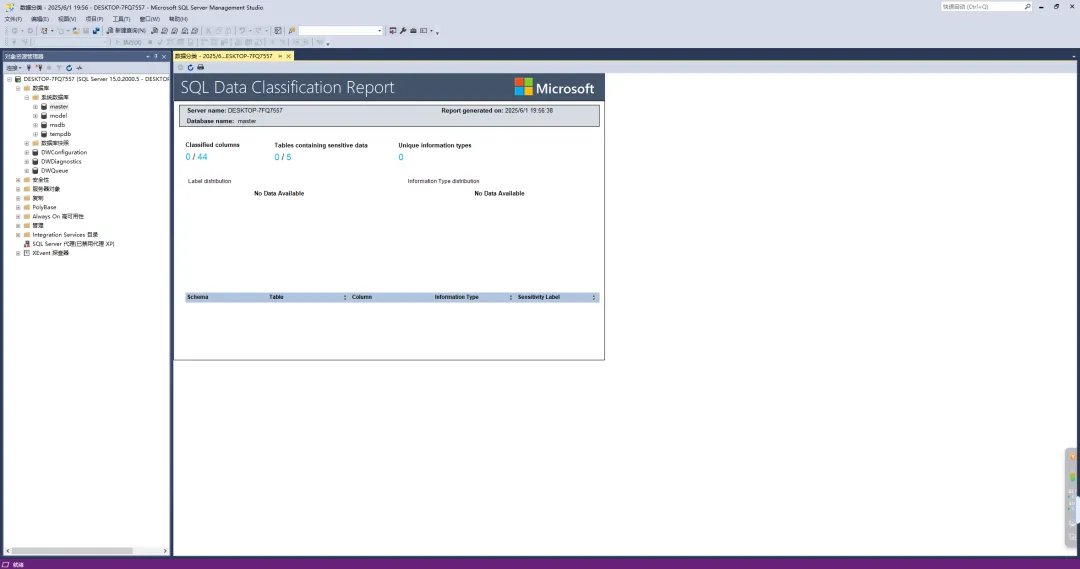Open the 项目(P) Project menu
The height and width of the screenshot is (569, 1080).
94,19
